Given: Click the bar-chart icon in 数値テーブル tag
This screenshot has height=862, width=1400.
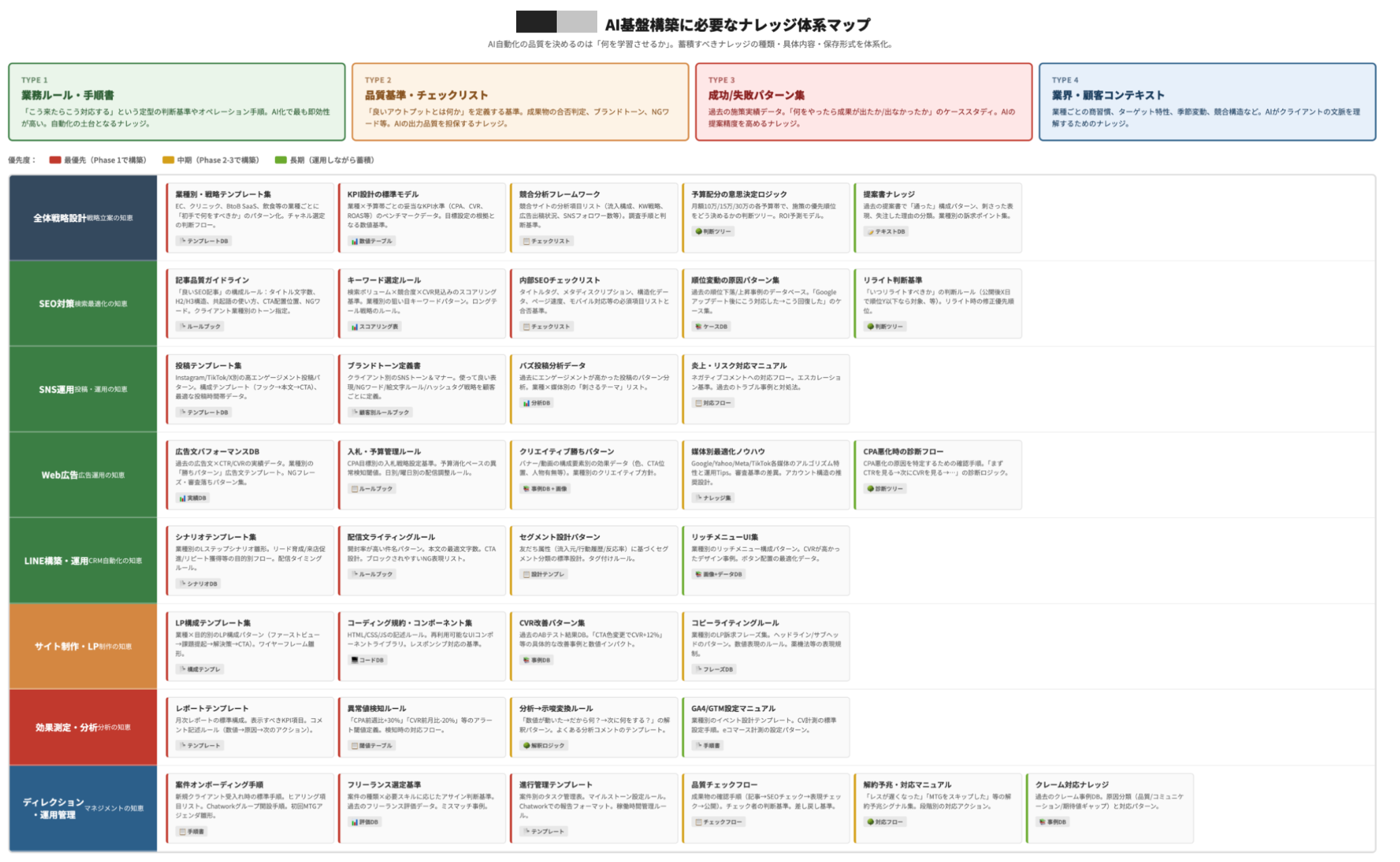Looking at the screenshot, I should (x=355, y=241).
